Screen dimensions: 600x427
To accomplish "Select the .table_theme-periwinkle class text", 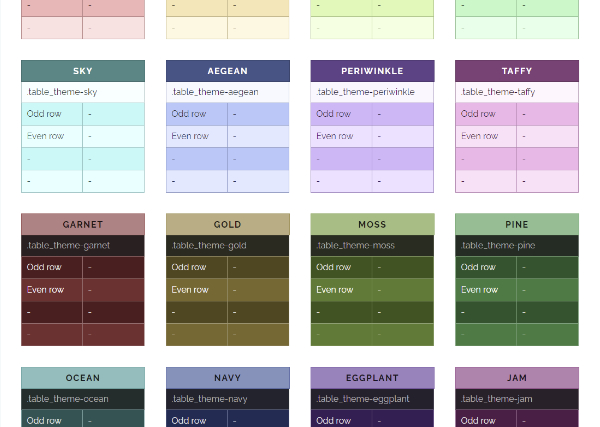I will (x=365, y=92).
